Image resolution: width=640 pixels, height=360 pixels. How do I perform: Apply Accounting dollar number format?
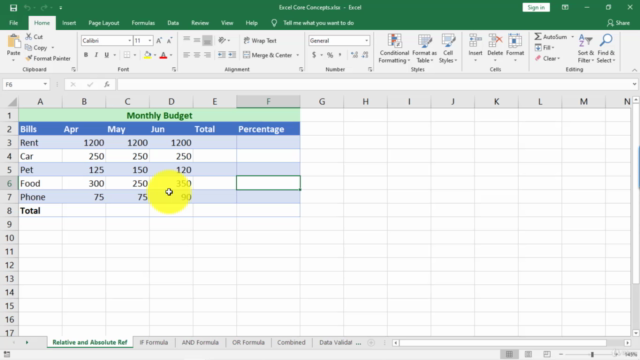(x=314, y=55)
